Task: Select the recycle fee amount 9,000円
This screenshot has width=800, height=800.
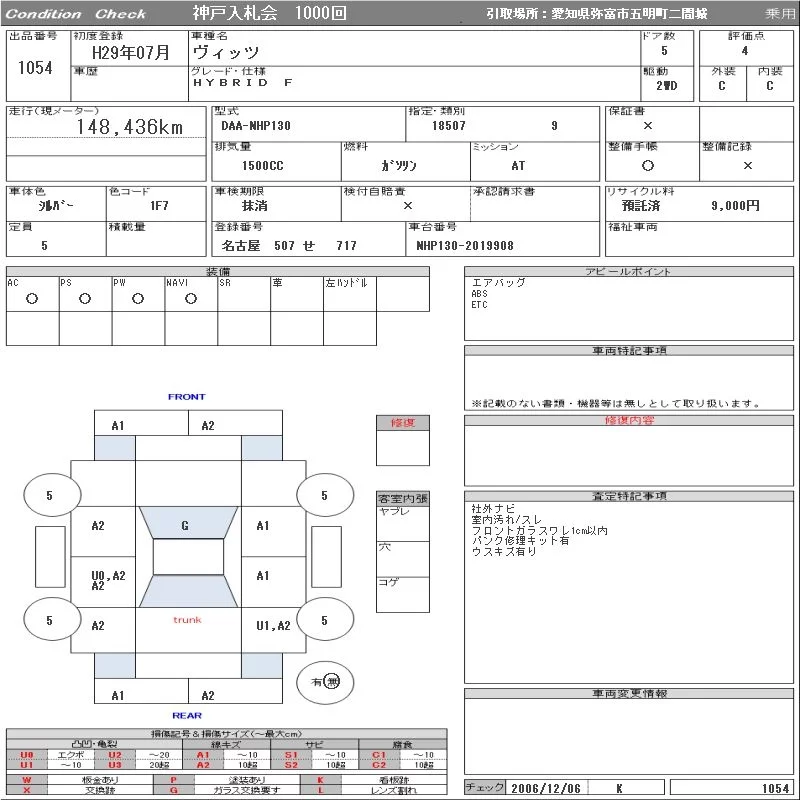Action: [735, 206]
